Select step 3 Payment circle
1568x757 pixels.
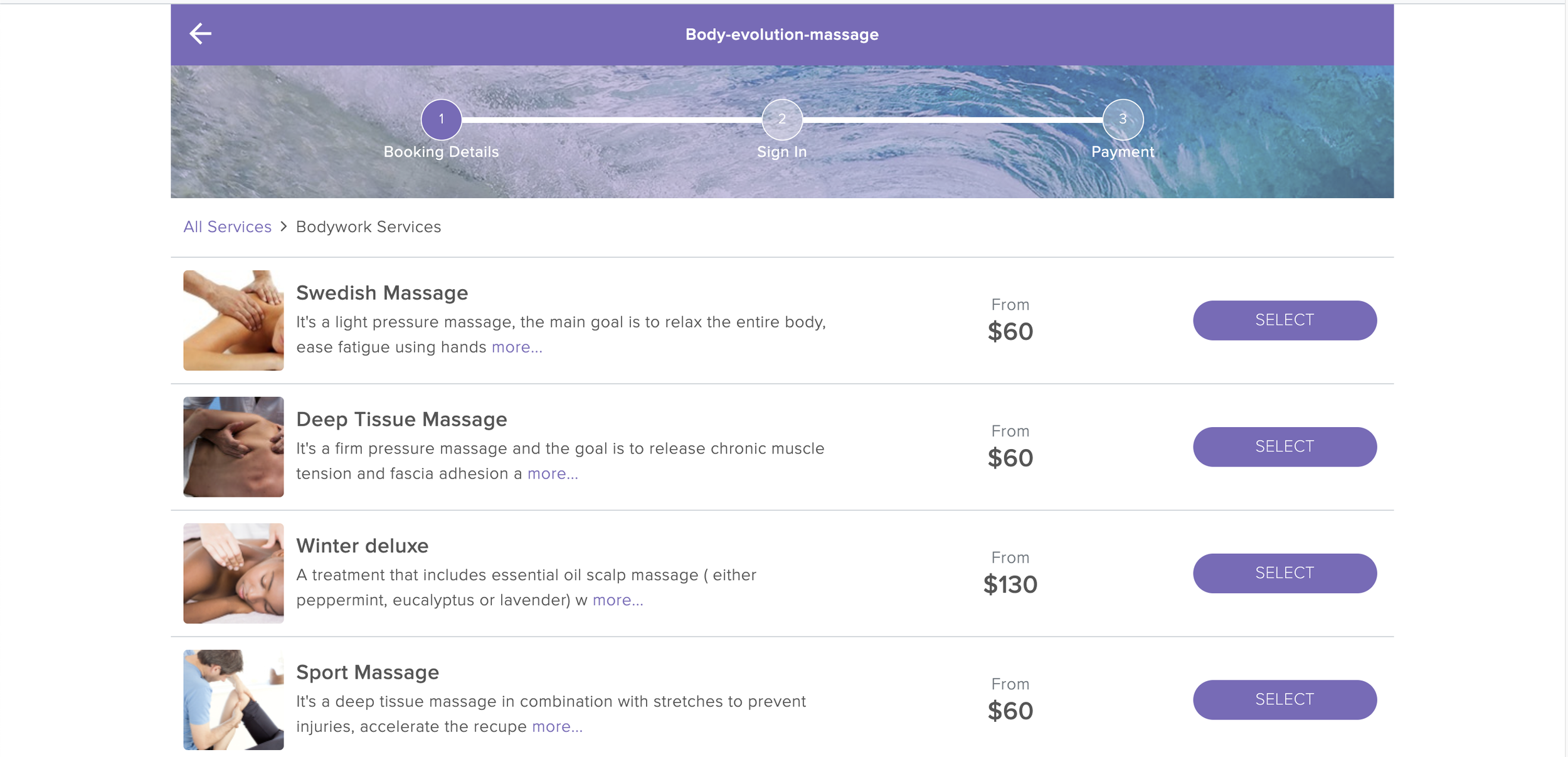[x=1122, y=119]
